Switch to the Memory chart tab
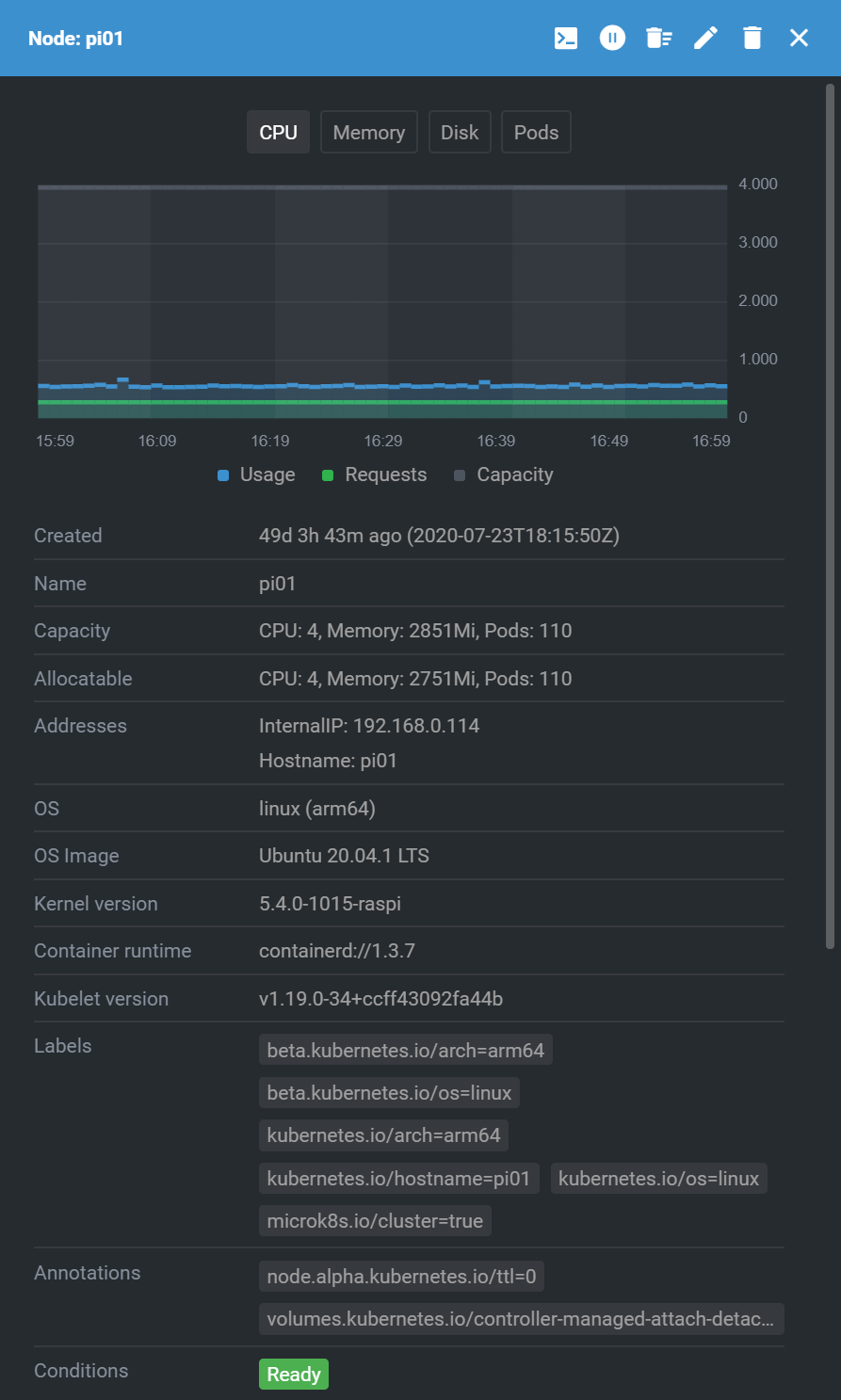Screen dimensions: 841x1400 (368, 132)
